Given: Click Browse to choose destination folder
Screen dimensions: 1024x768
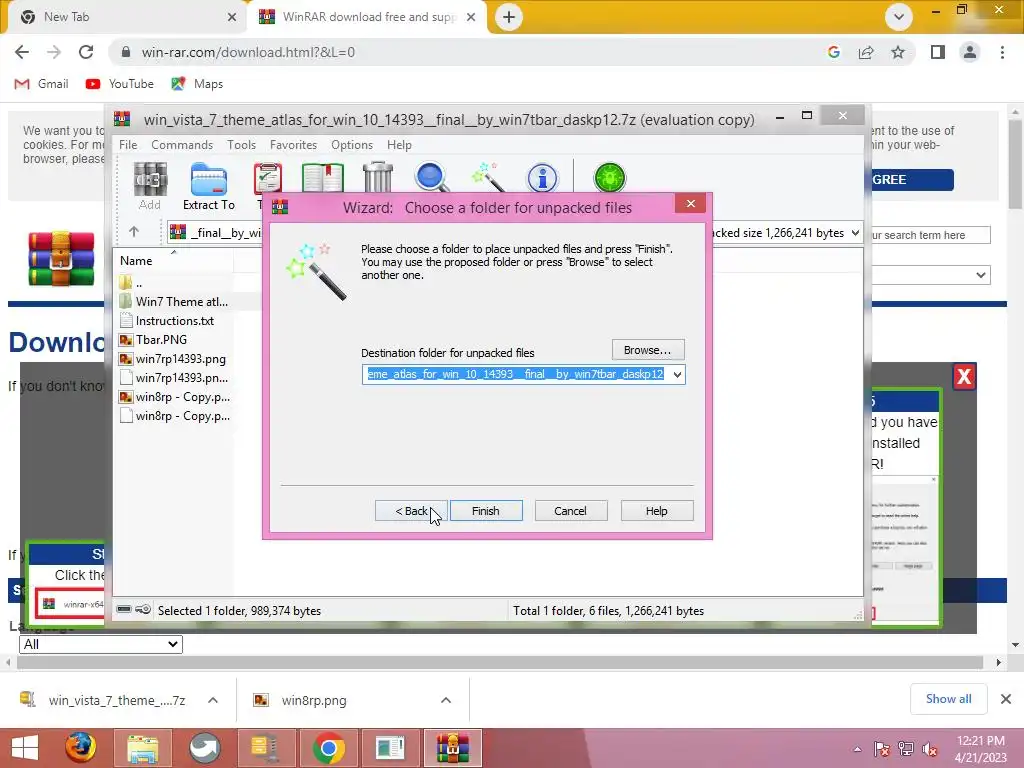Looking at the screenshot, I should tap(648, 350).
